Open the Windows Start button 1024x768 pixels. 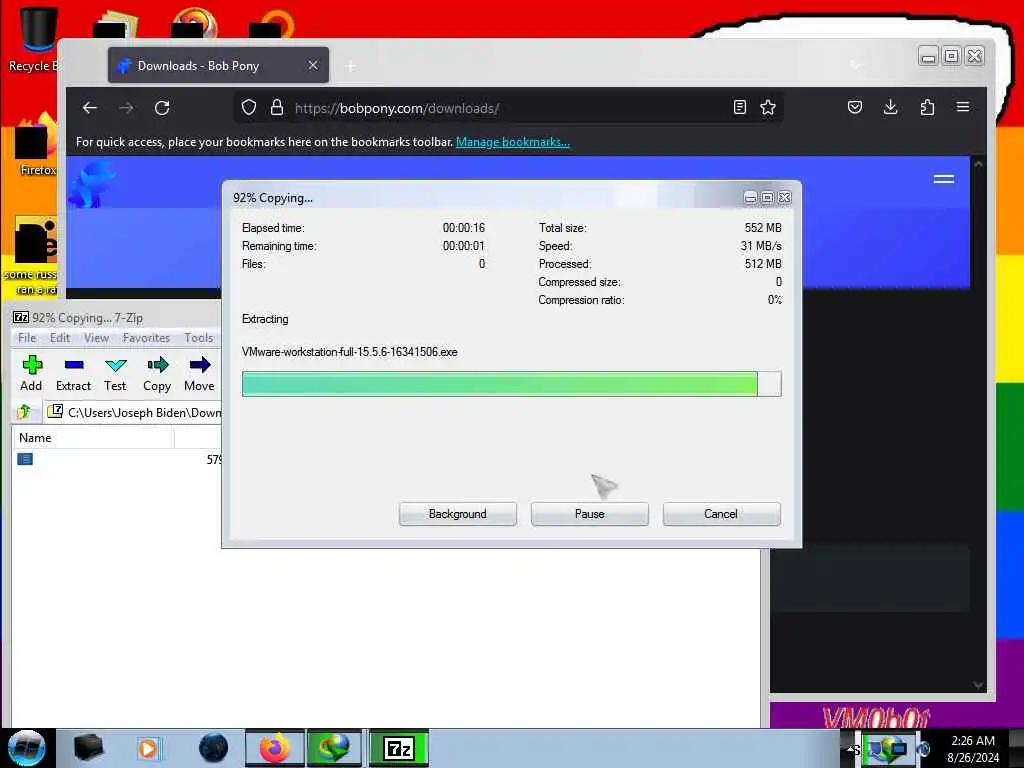[x=26, y=748]
